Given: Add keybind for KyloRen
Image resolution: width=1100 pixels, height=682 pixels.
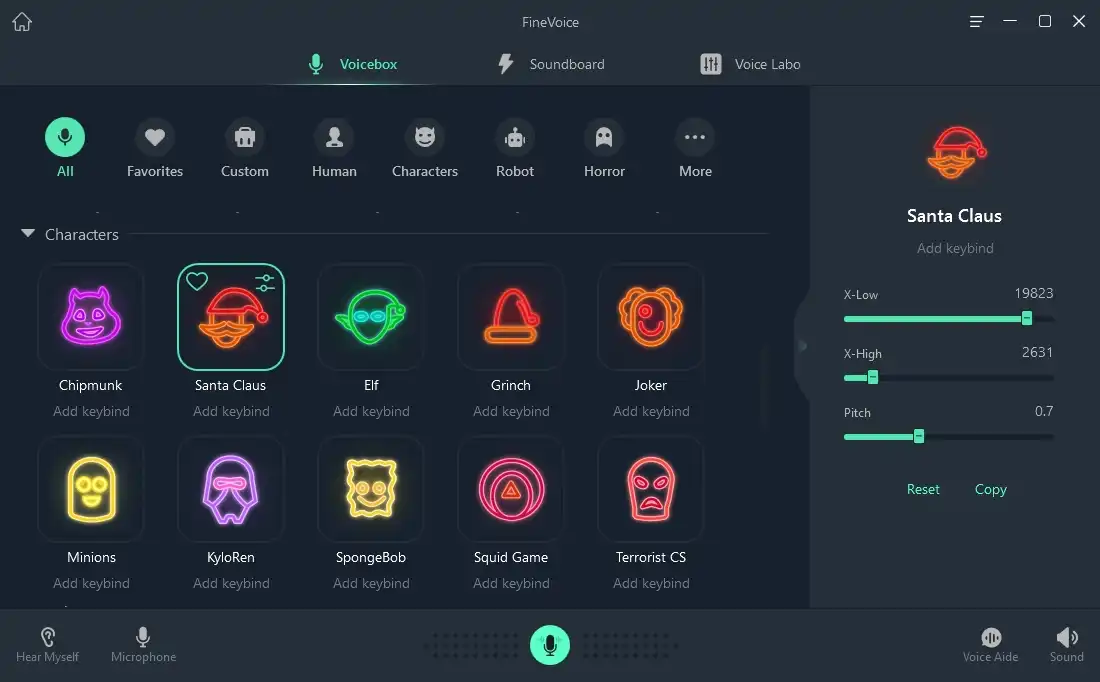Looking at the screenshot, I should pyautogui.click(x=231, y=583).
